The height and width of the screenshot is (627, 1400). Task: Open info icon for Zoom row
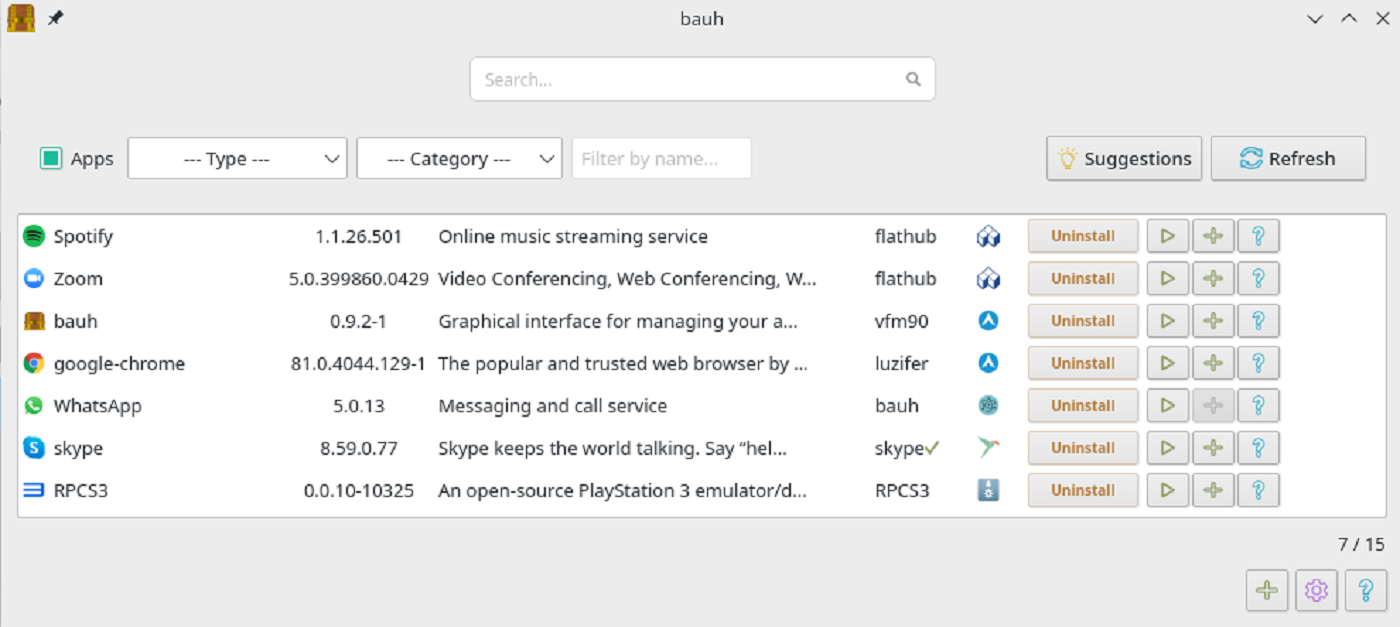click(x=1258, y=279)
